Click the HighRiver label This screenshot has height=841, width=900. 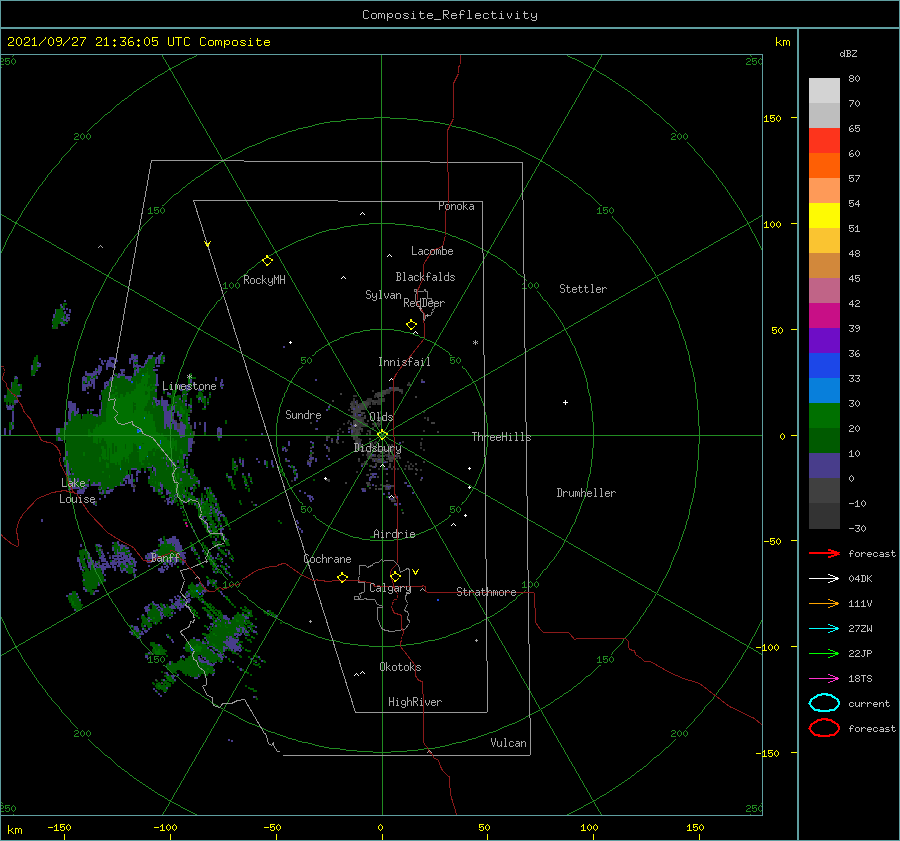pos(414,702)
